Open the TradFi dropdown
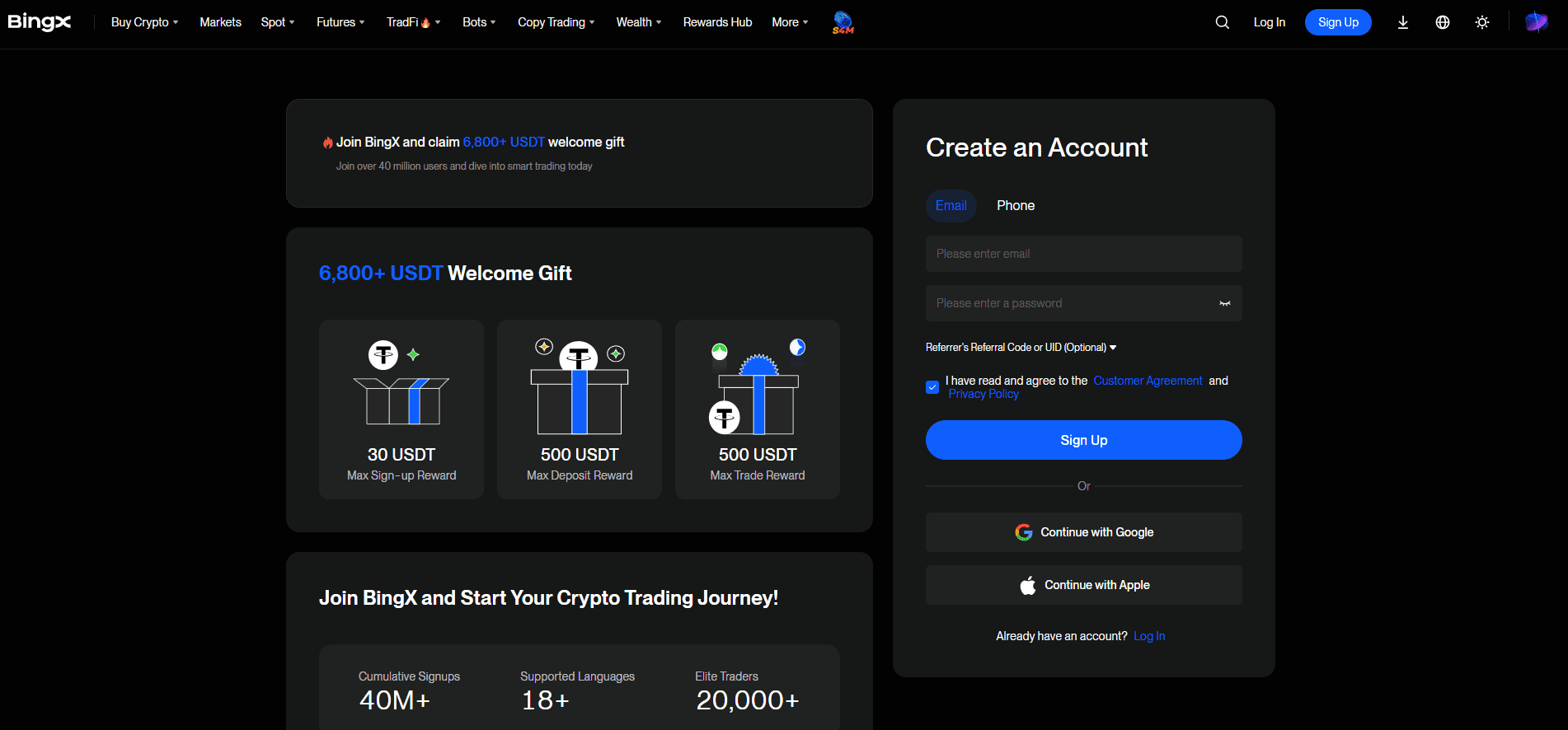Screen dimensions: 1568x730 [x=413, y=22]
